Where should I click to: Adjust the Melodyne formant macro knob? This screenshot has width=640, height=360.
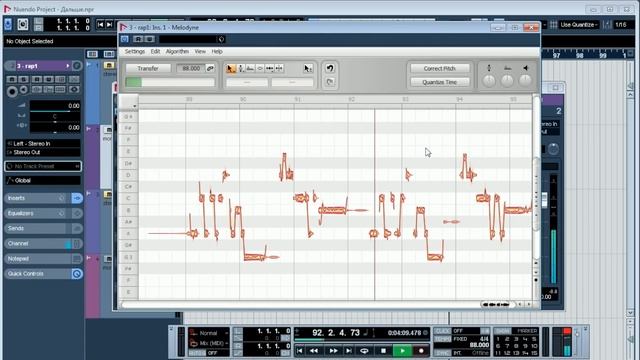pos(507,81)
